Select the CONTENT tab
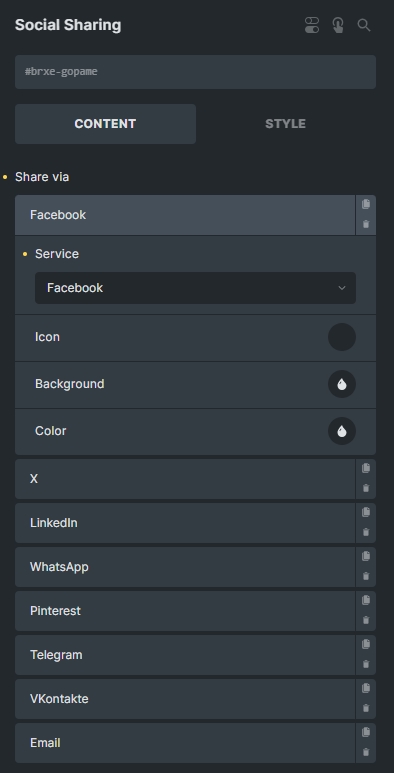This screenshot has height=773, width=394. (x=106, y=124)
